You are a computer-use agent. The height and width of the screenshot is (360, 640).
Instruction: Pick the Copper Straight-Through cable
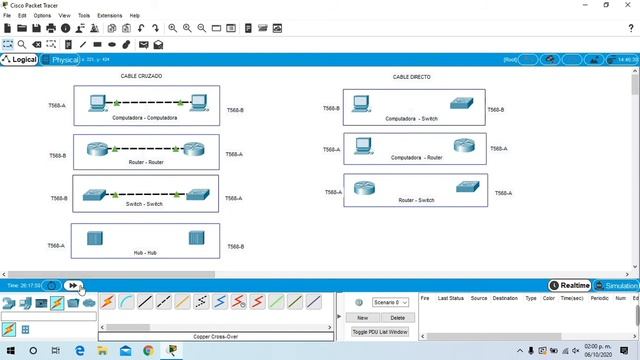(145, 302)
